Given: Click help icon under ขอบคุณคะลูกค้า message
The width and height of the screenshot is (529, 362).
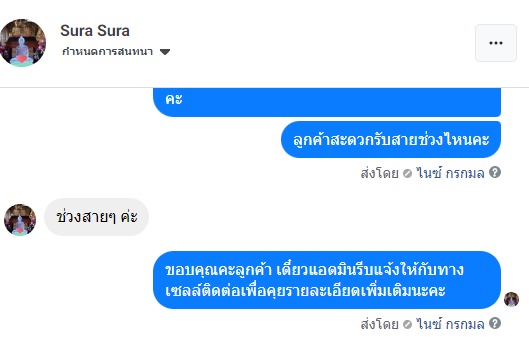Looking at the screenshot, I should (x=495, y=323).
